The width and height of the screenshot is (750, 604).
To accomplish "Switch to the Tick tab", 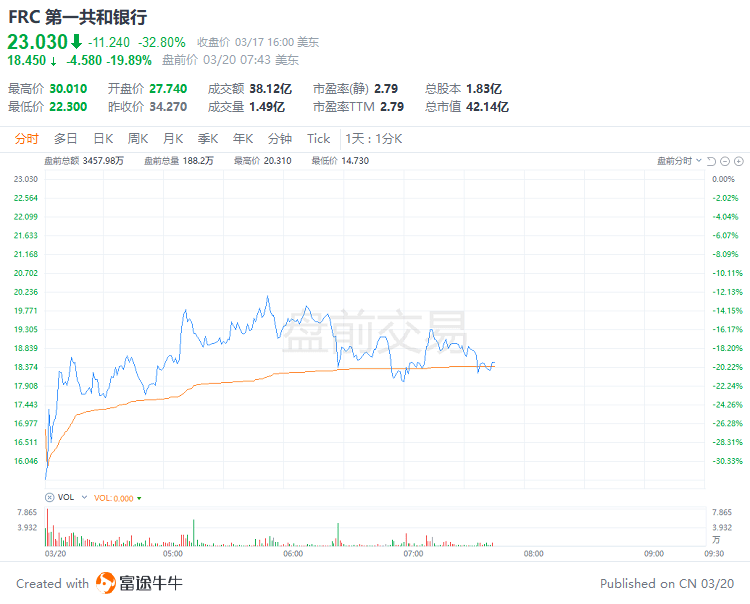I will coord(318,139).
